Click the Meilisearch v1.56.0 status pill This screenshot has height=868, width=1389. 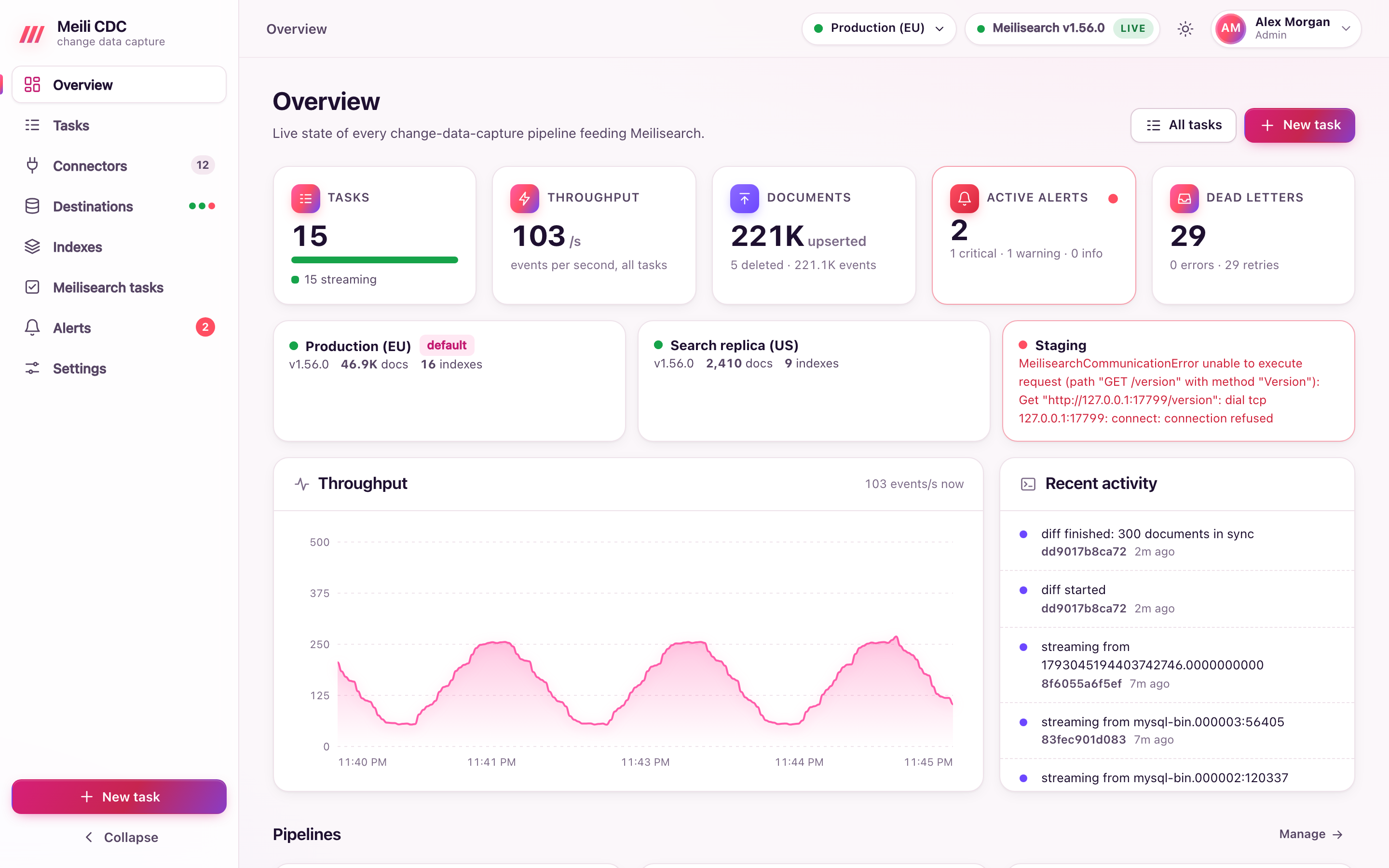(1062, 29)
